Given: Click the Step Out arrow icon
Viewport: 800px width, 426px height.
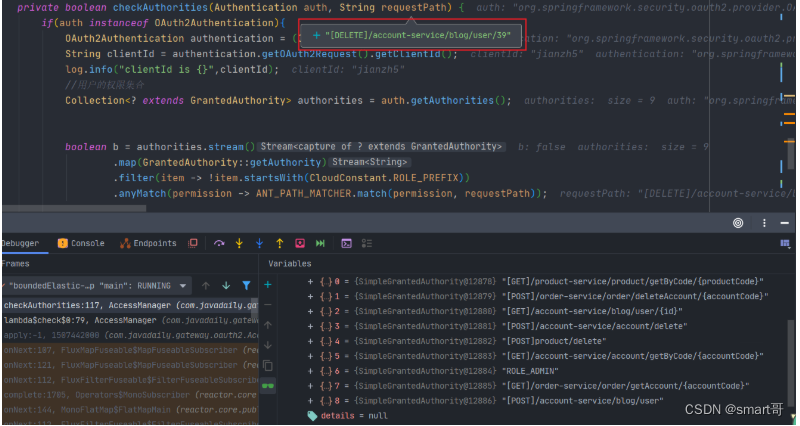Looking at the screenshot, I should point(280,243).
